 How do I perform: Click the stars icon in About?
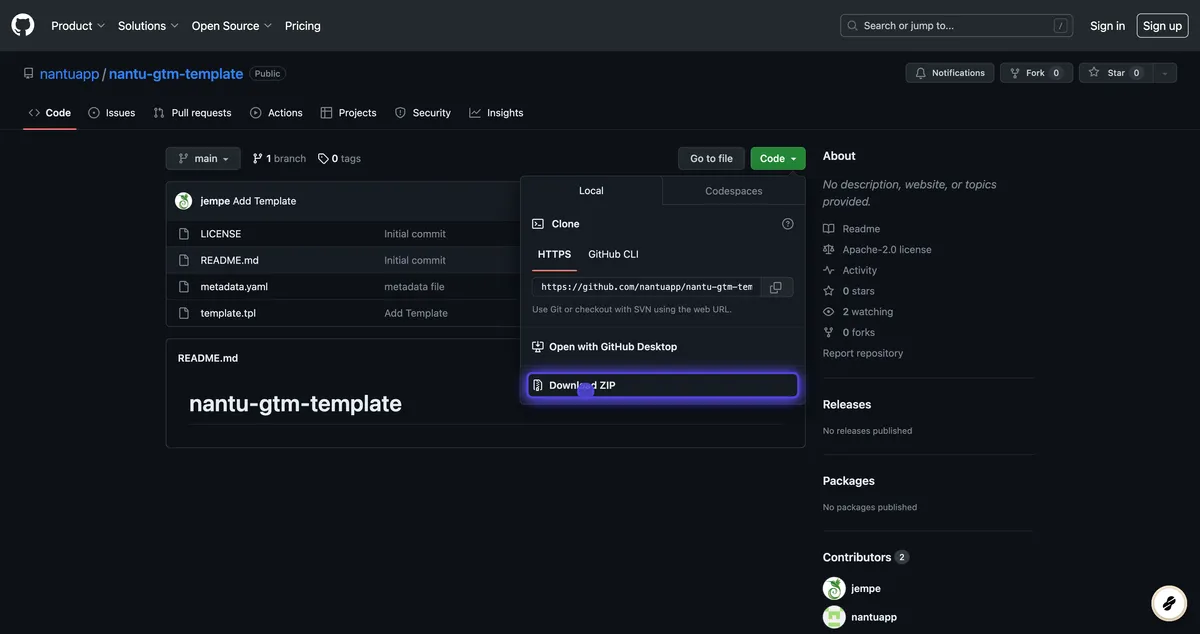coord(829,291)
